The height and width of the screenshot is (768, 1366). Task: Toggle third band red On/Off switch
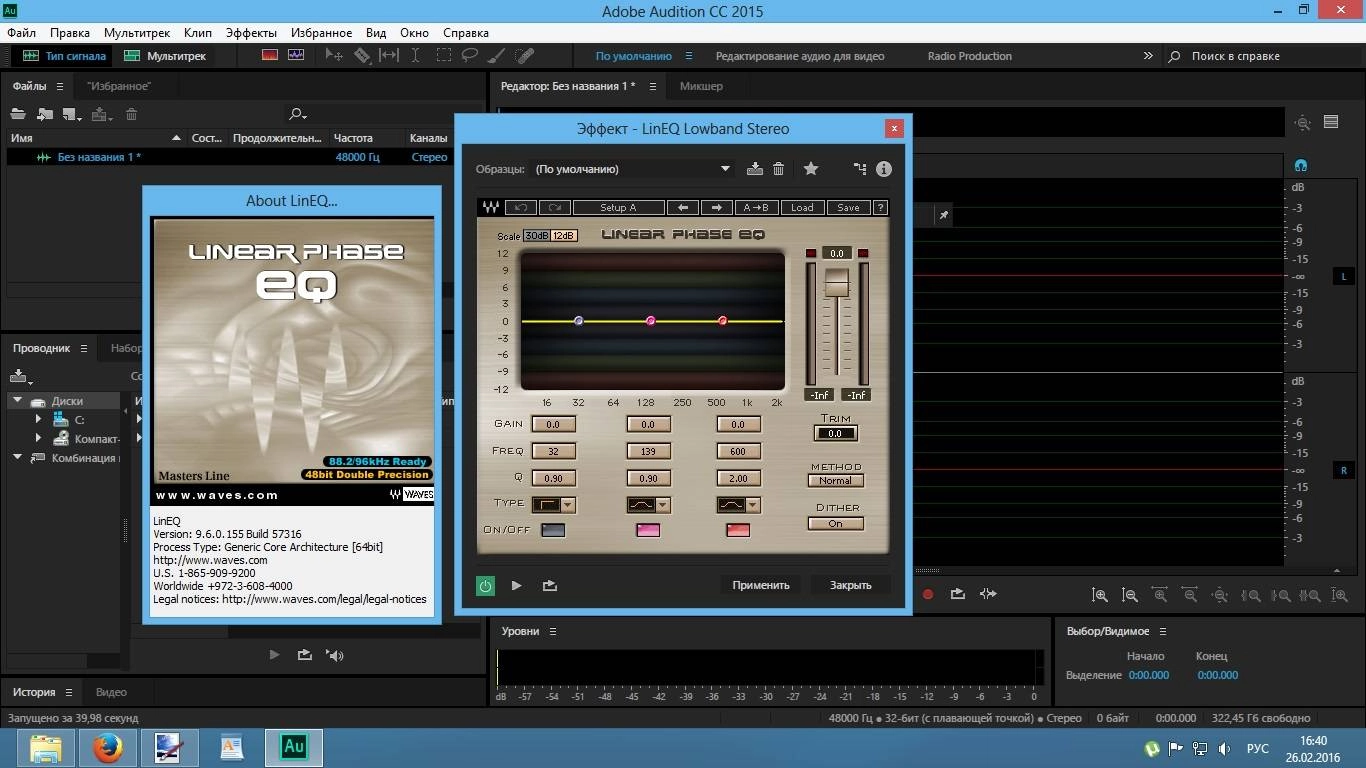[738, 530]
